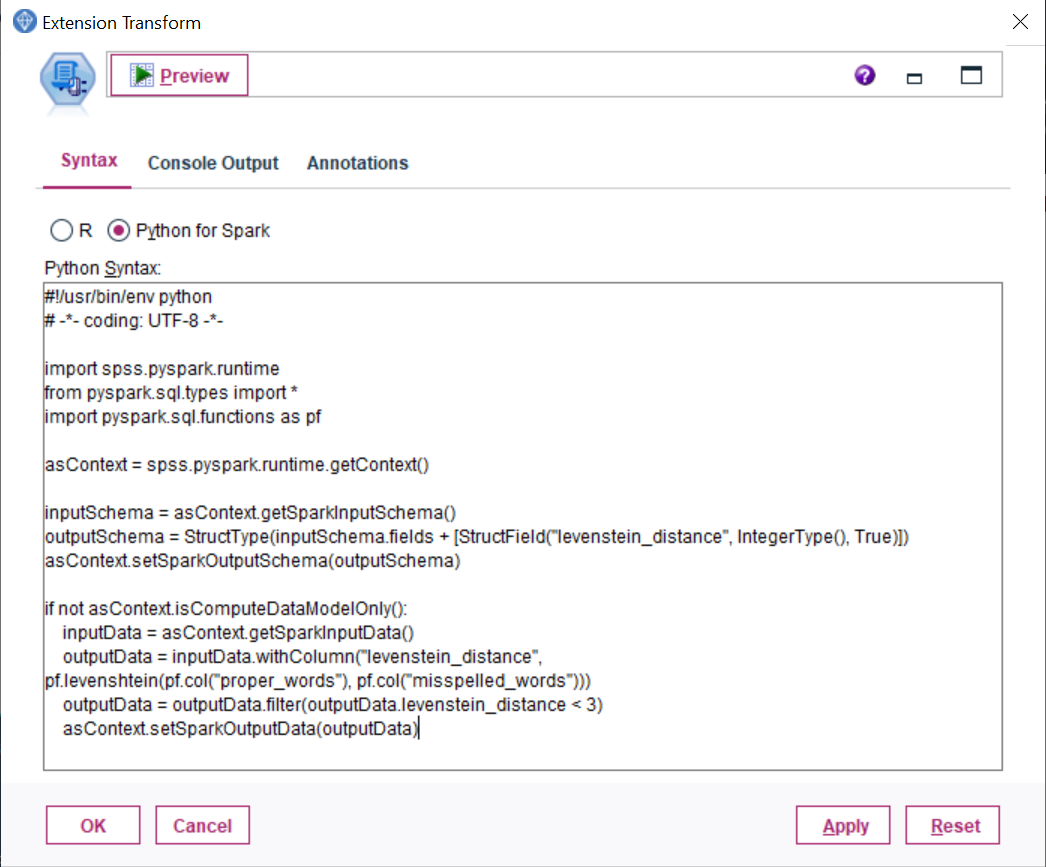Click the maximize dialog icon in the toolbar

pyautogui.click(x=971, y=75)
